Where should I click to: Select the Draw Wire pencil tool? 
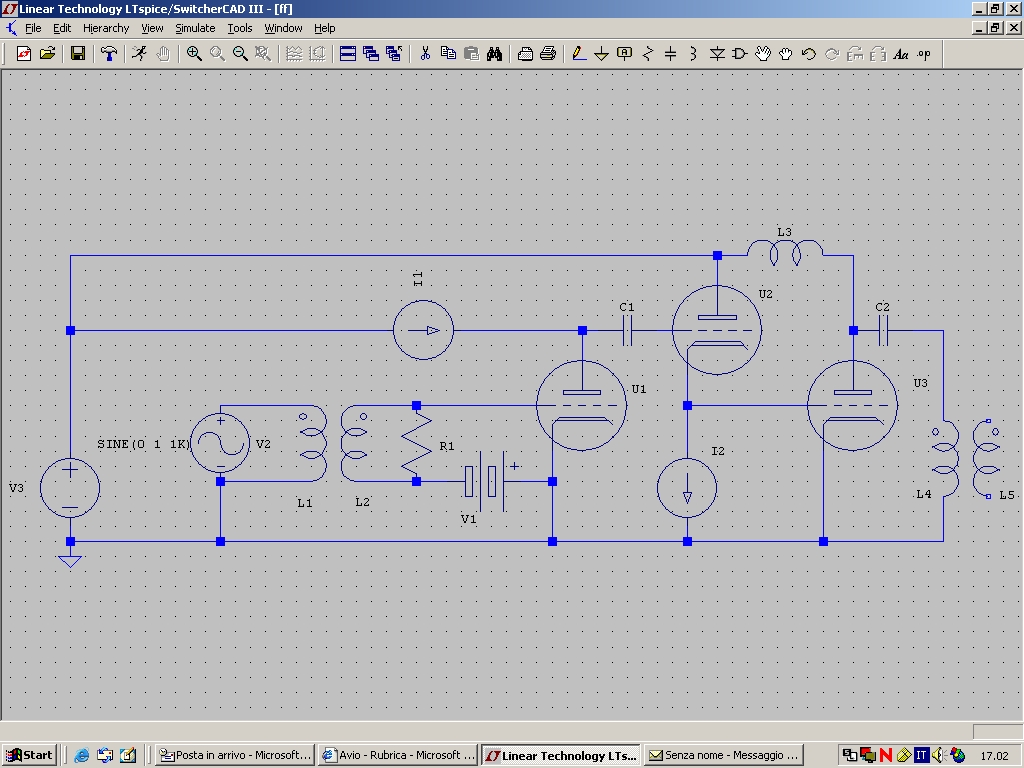pos(579,54)
